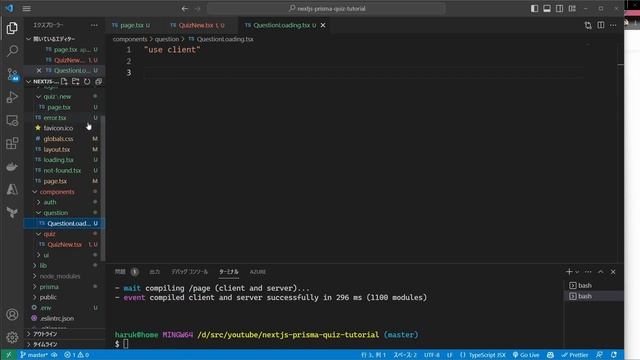Refresh the explorer file tree
Image resolution: width=640 pixels, height=360 pixels.
coord(87,81)
